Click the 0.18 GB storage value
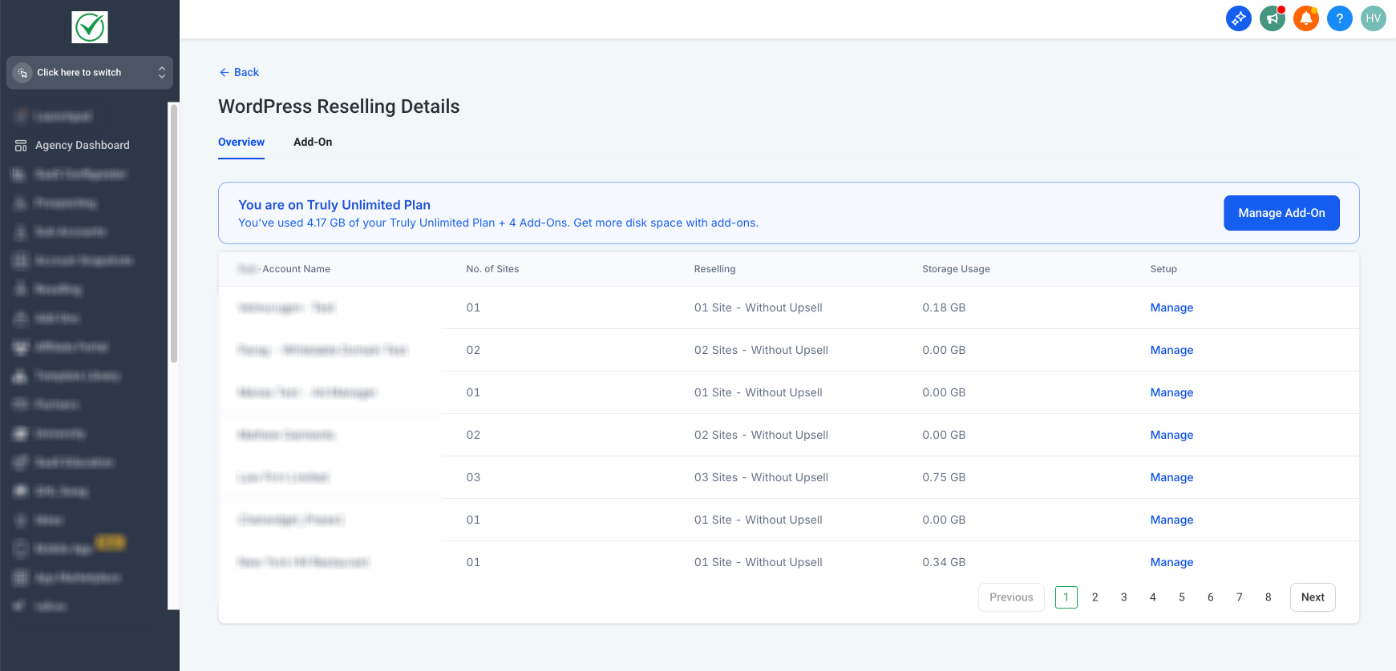This screenshot has height=671, width=1396. pyautogui.click(x=944, y=308)
